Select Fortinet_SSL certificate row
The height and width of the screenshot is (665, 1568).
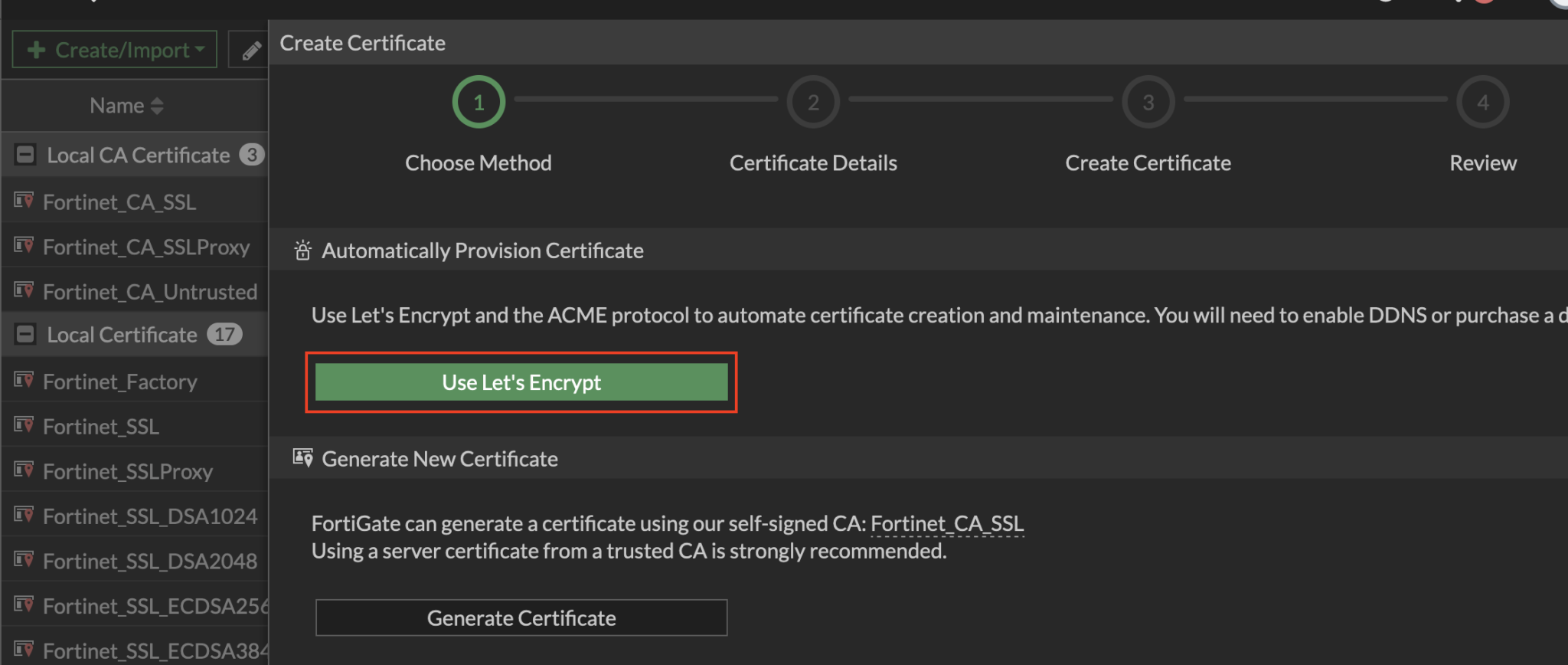pyautogui.click(x=135, y=426)
